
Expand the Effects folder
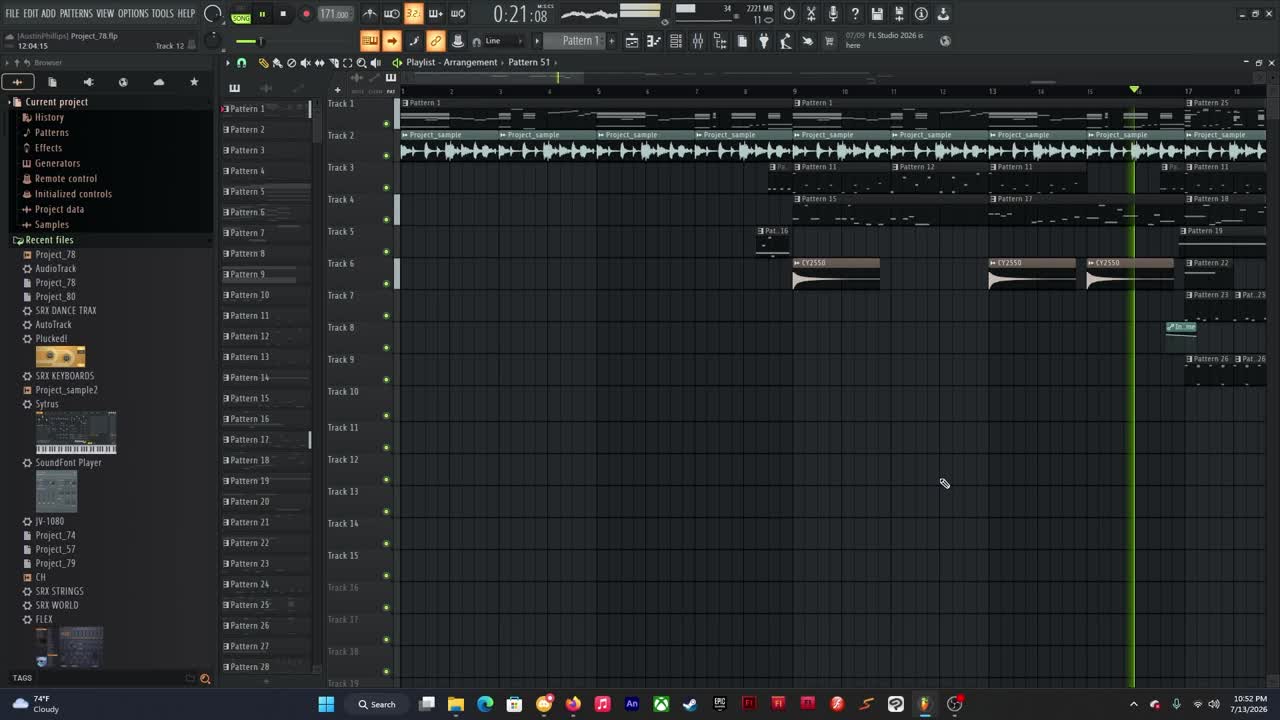(48, 148)
